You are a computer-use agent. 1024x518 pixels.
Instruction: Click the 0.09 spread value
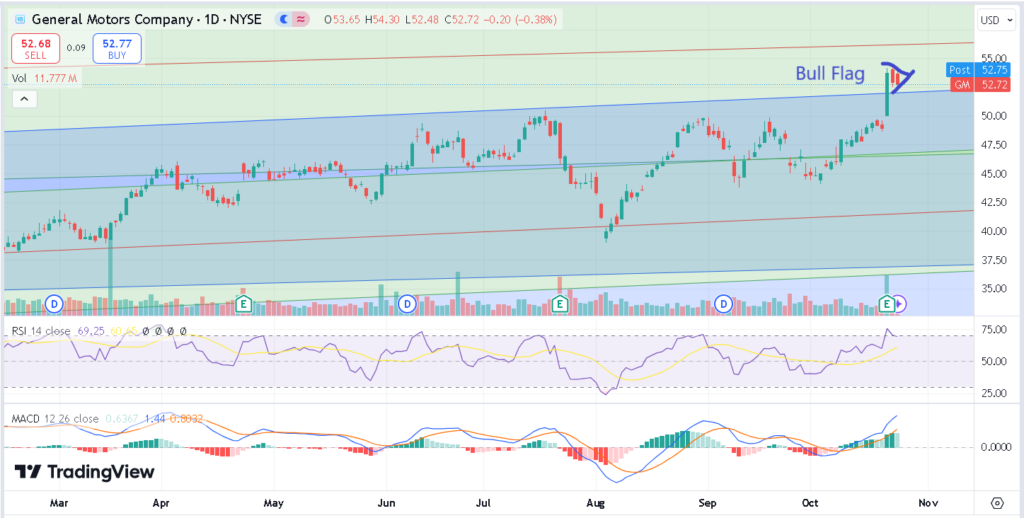point(76,48)
